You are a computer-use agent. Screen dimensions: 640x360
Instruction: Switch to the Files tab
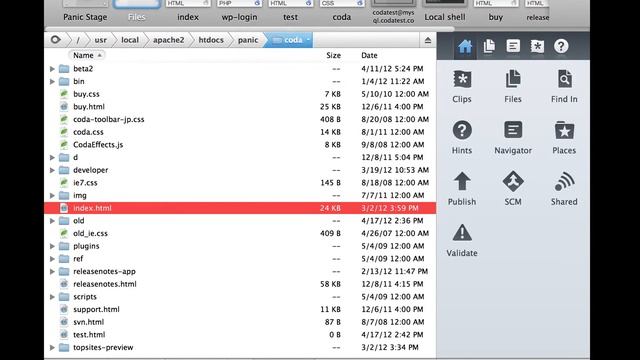point(136,11)
